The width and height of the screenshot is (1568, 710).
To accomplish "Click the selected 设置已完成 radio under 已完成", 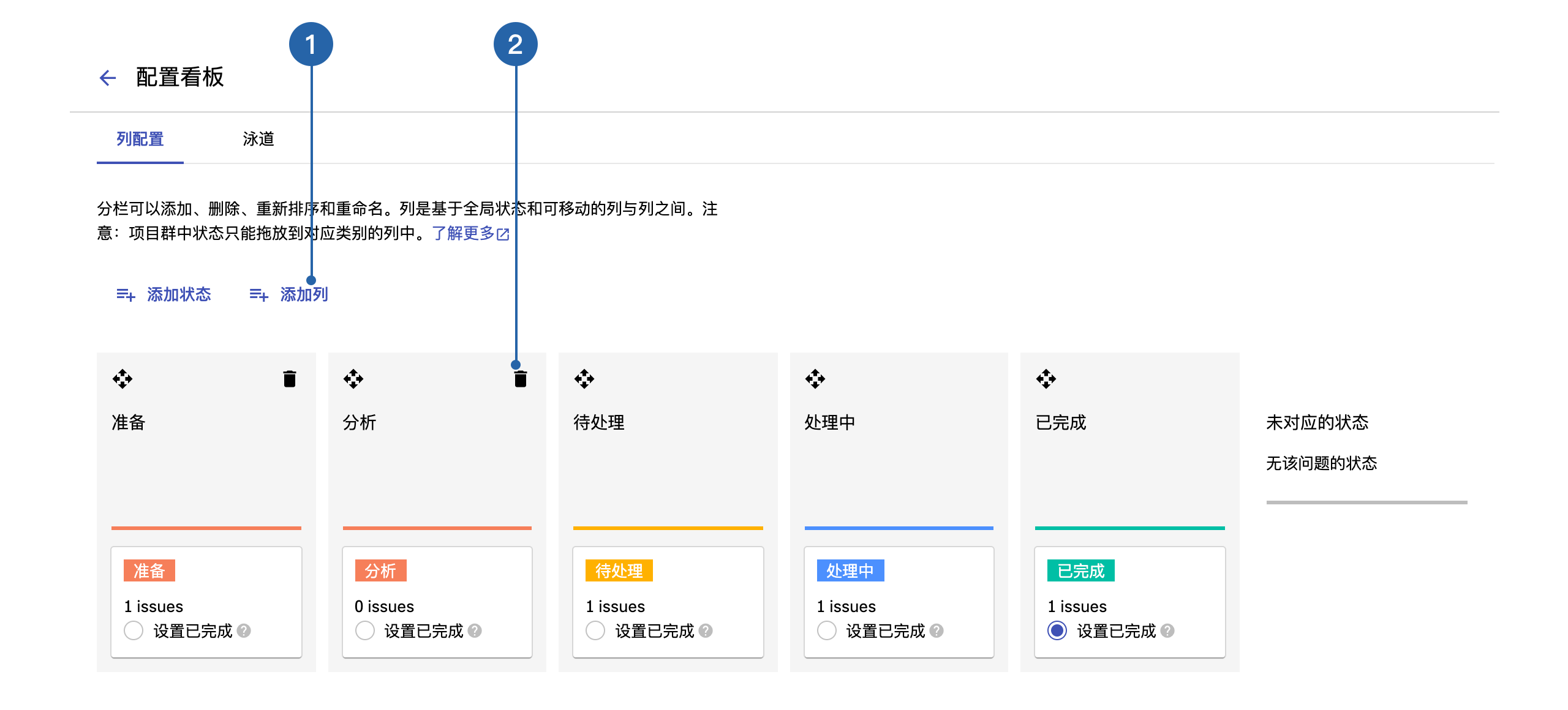I will (1057, 630).
